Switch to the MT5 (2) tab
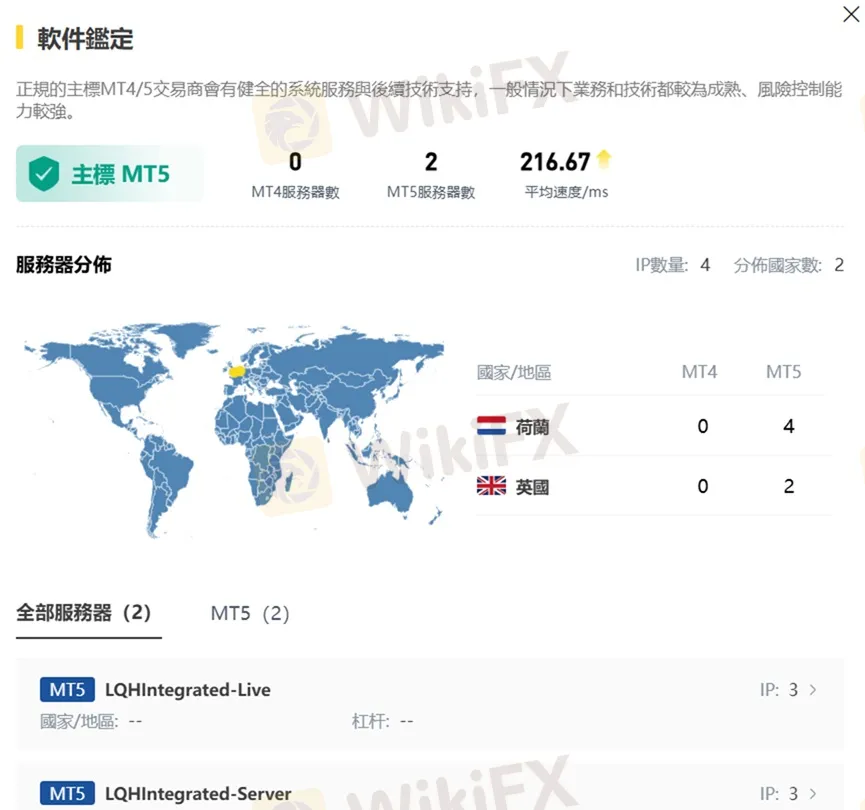The width and height of the screenshot is (865, 810). click(x=249, y=613)
